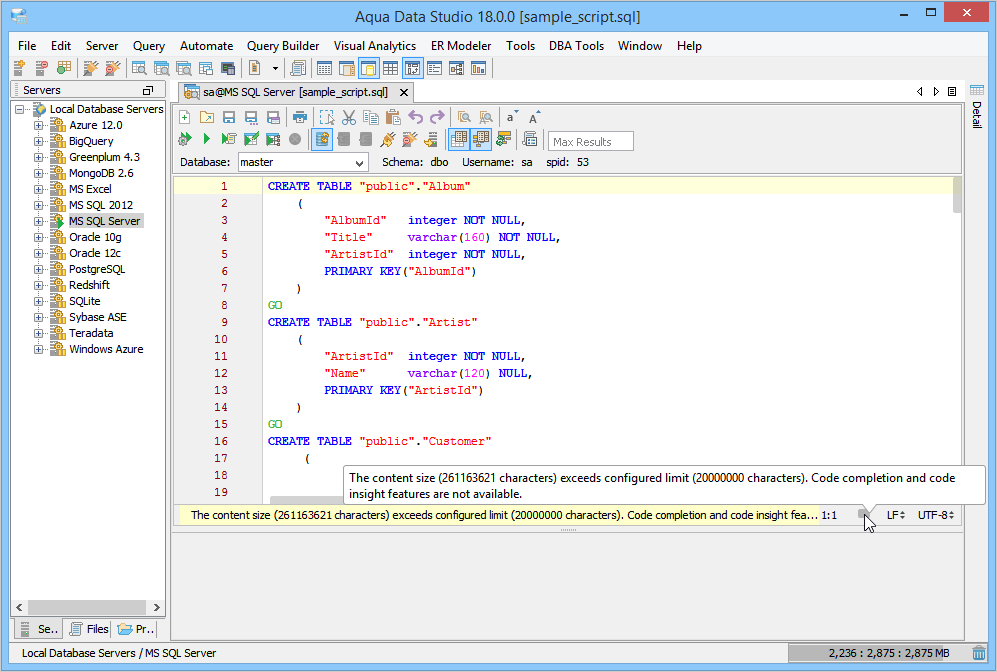The width and height of the screenshot is (997, 672).
Task: Convert text to lowercase with 'a' icon
Action: tap(511, 117)
